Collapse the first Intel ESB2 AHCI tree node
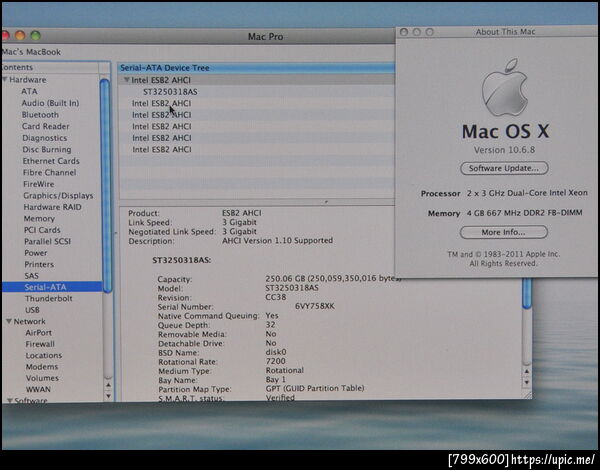 [127, 80]
